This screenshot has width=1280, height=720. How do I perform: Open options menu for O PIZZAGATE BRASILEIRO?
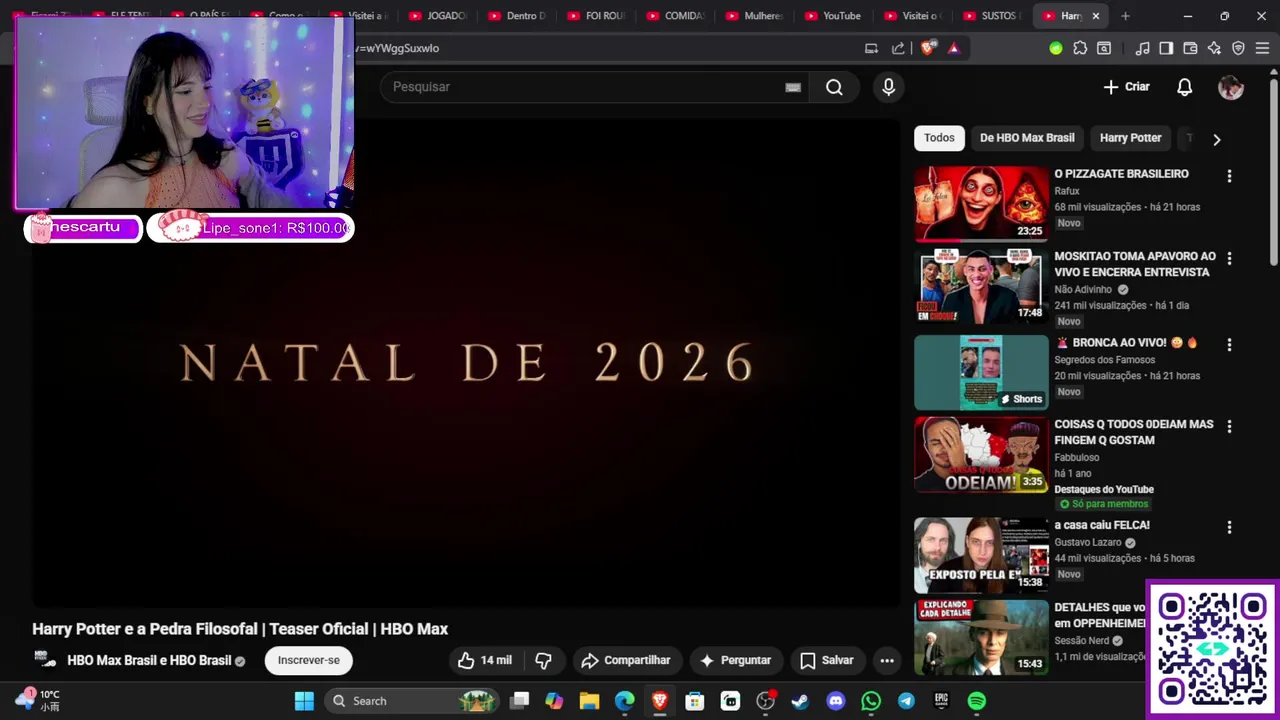pyautogui.click(x=1229, y=176)
